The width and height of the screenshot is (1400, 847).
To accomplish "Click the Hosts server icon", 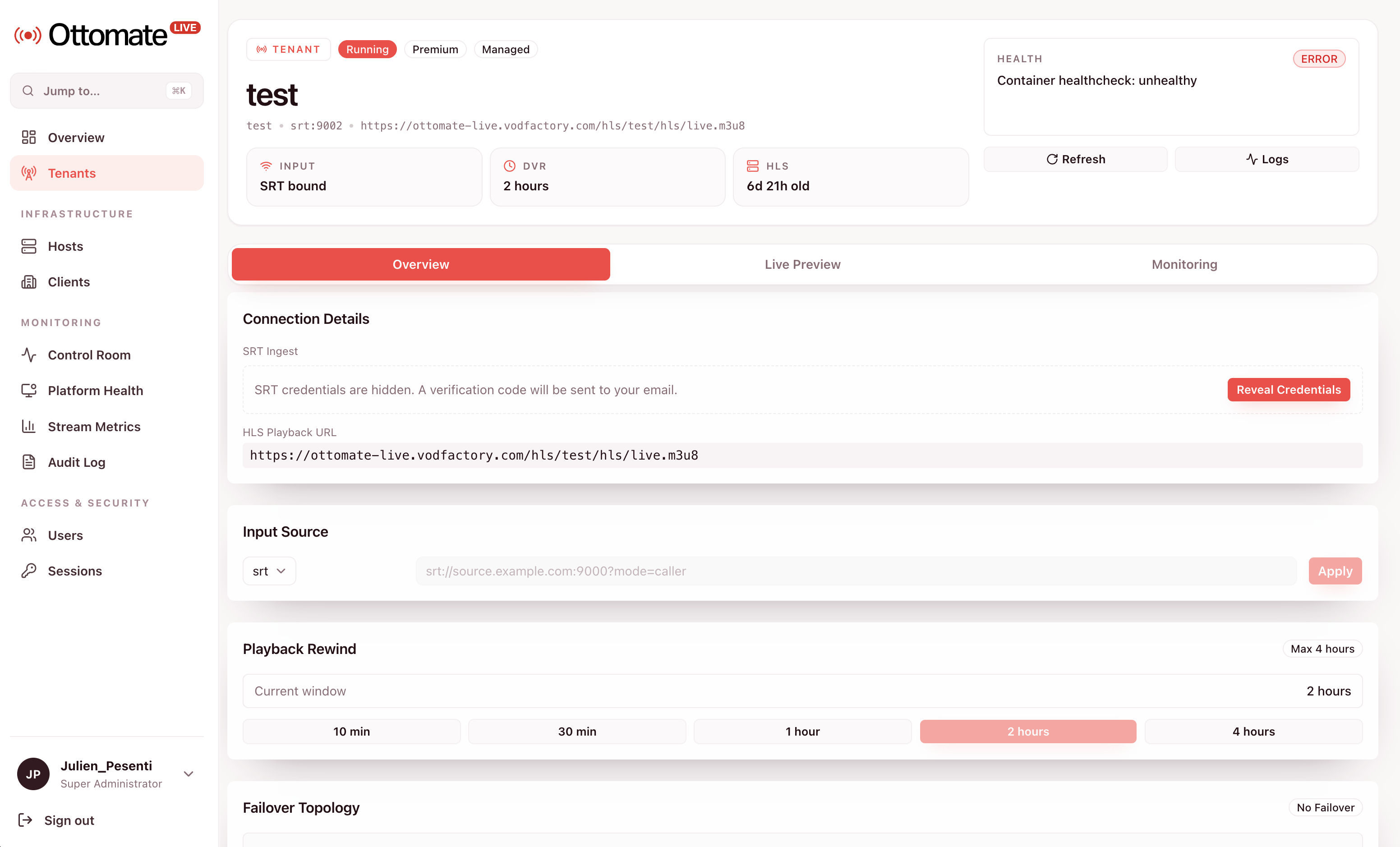I will click(29, 246).
